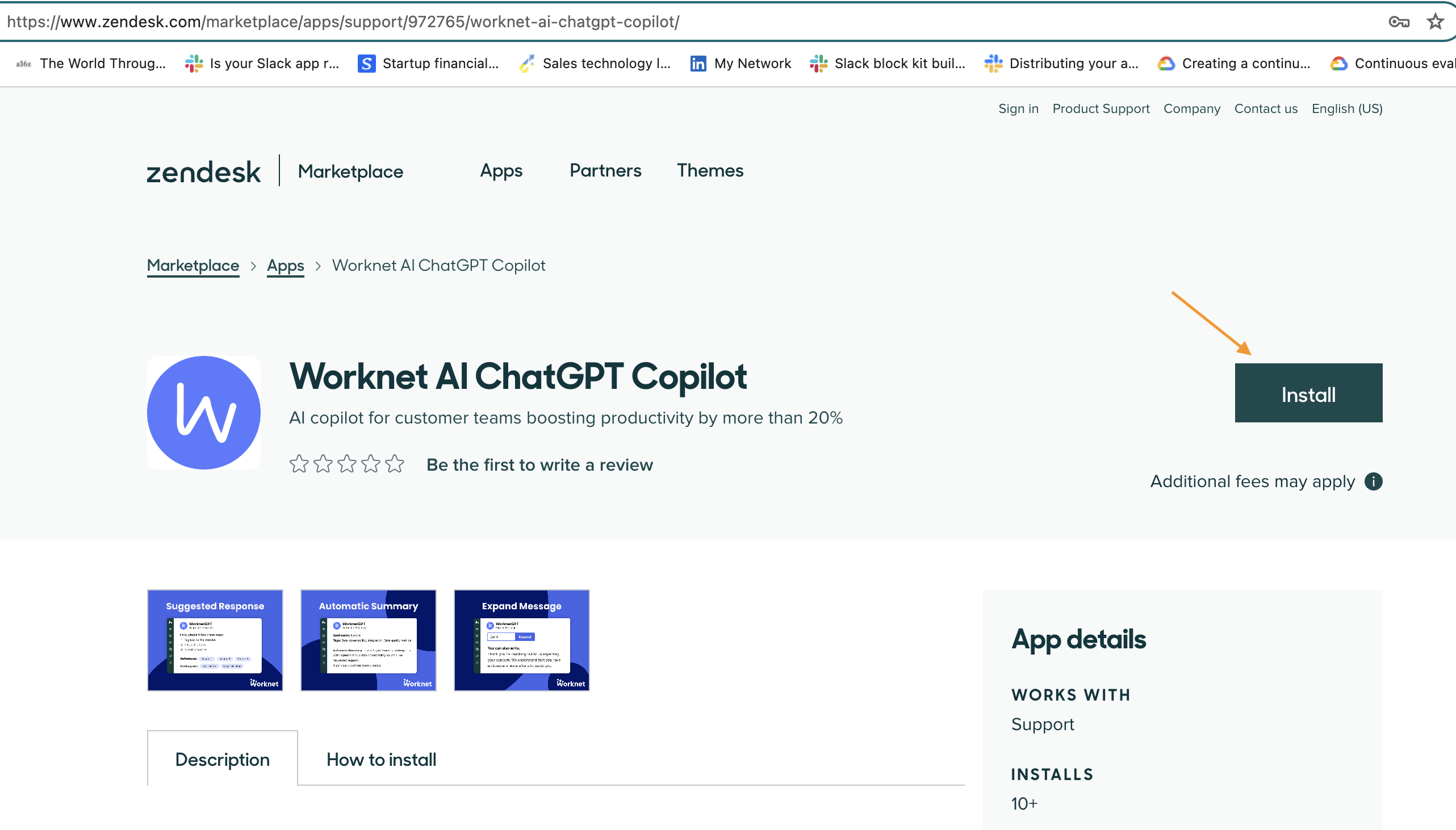Open the Continuous eval bookmark
Image resolution: width=1456 pixels, height=830 pixels.
click(x=1393, y=63)
